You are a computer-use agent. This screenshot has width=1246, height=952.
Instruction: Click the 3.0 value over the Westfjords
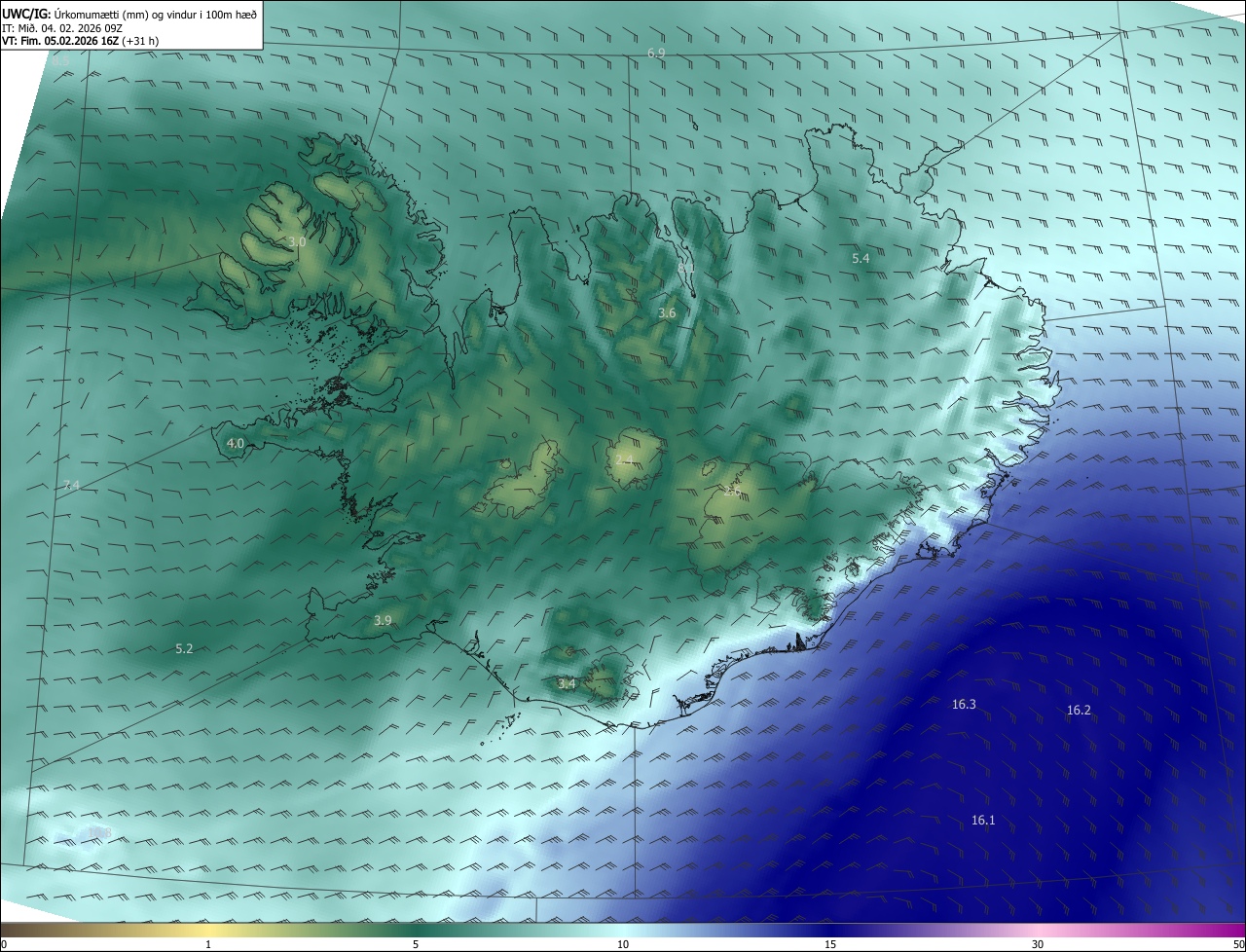point(297,241)
